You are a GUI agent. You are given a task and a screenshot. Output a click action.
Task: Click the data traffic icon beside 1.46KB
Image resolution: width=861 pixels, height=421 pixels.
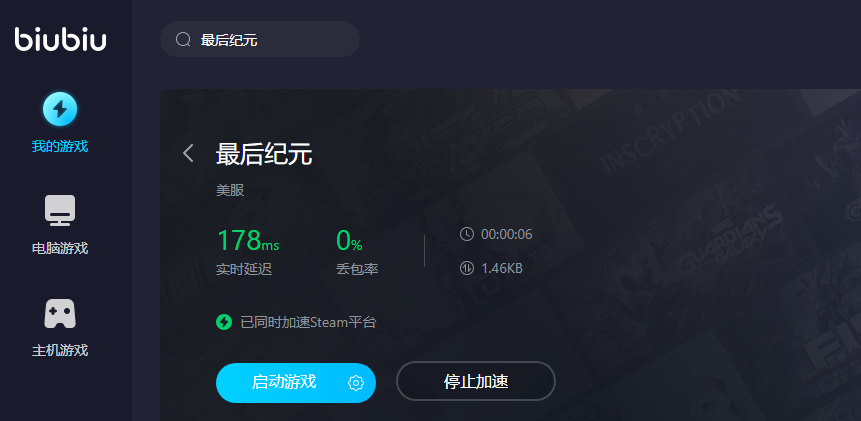pyautogui.click(x=467, y=268)
